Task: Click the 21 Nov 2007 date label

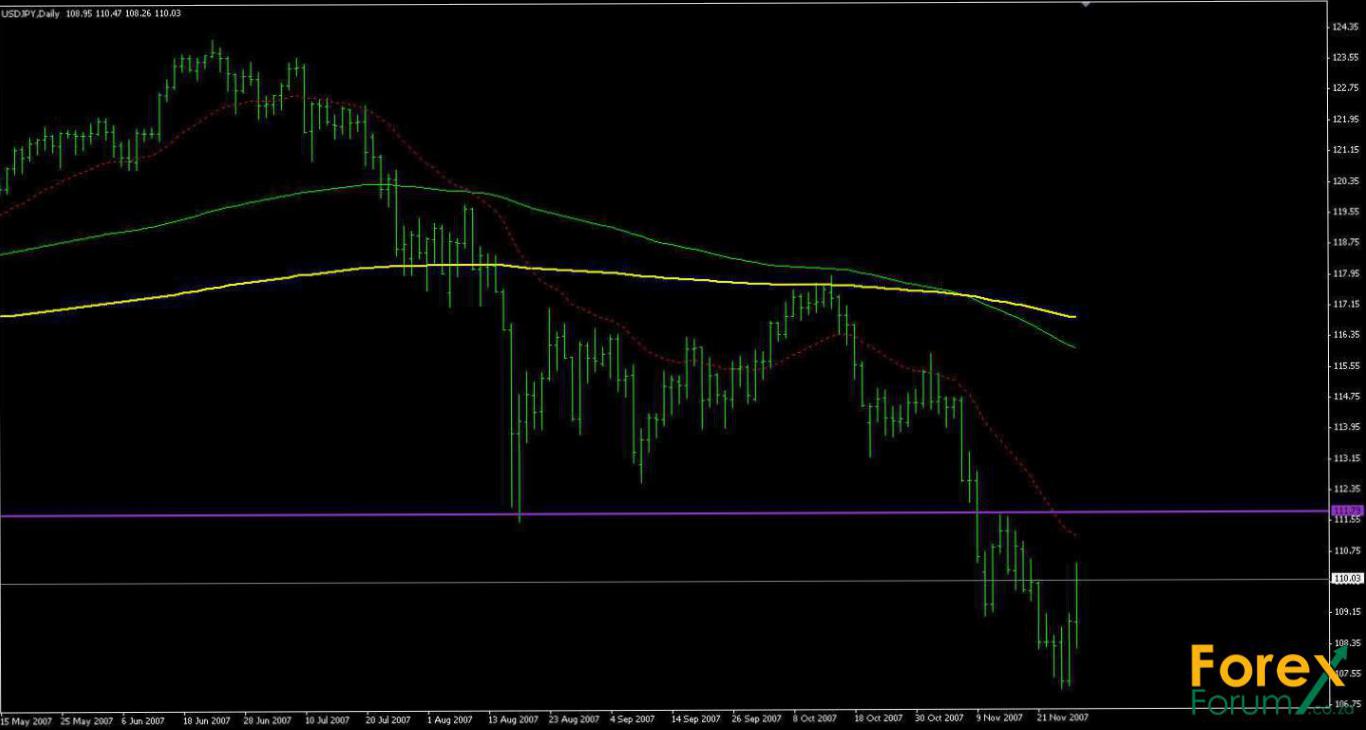Action: [x=1062, y=718]
